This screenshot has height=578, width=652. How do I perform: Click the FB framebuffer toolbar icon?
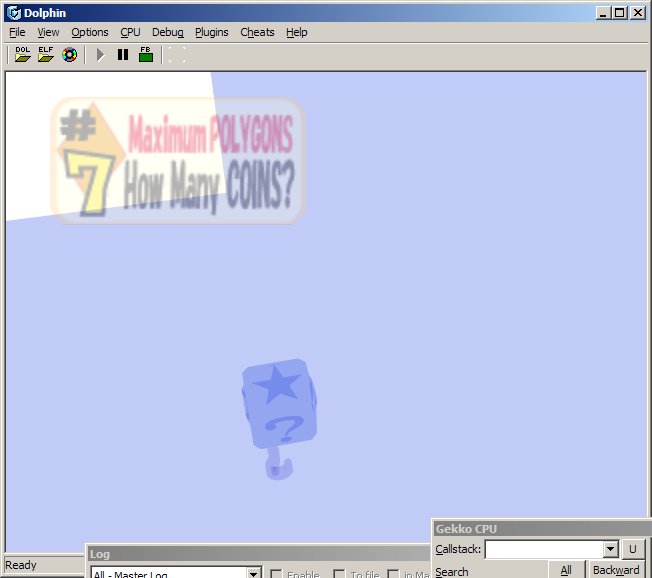click(146, 54)
